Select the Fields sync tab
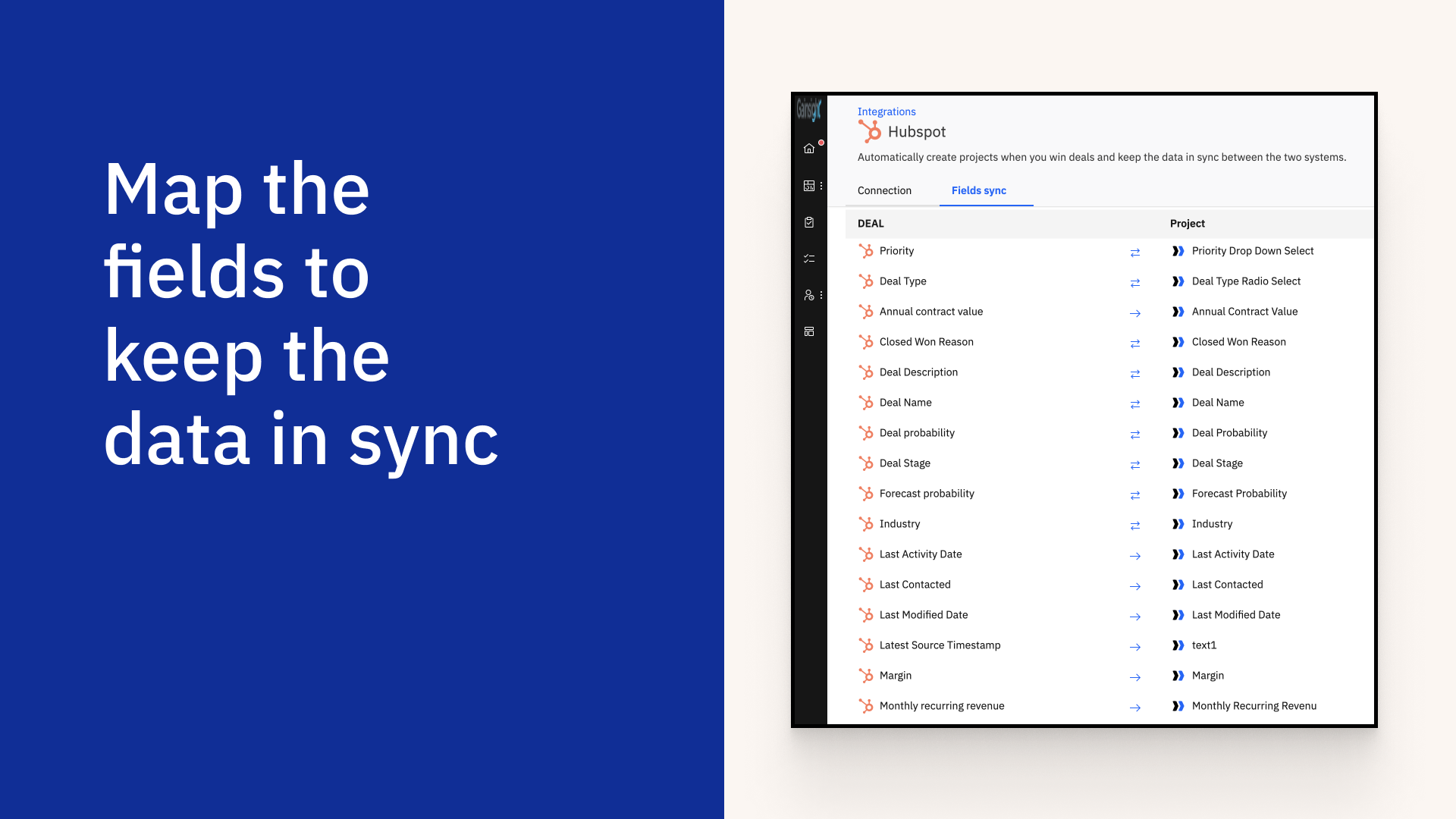The image size is (1456, 819). point(978,190)
